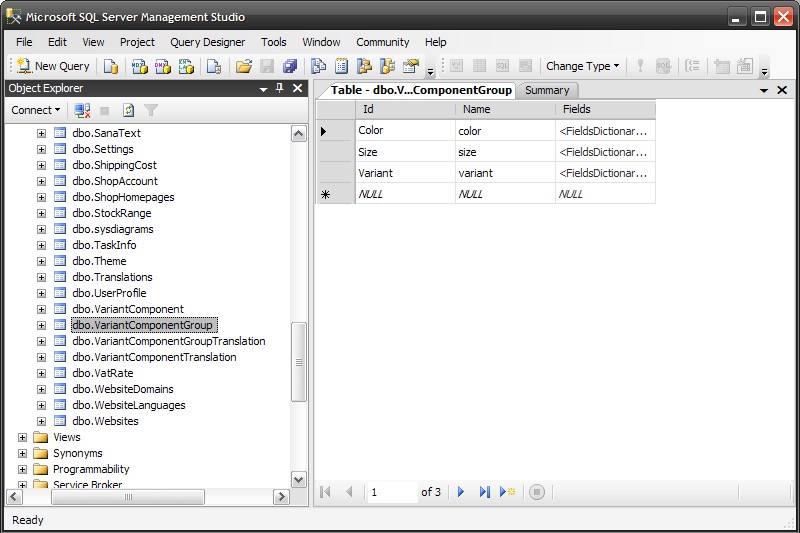This screenshot has height=533, width=800.
Task: Open the Query Designer menu
Action: (x=207, y=42)
